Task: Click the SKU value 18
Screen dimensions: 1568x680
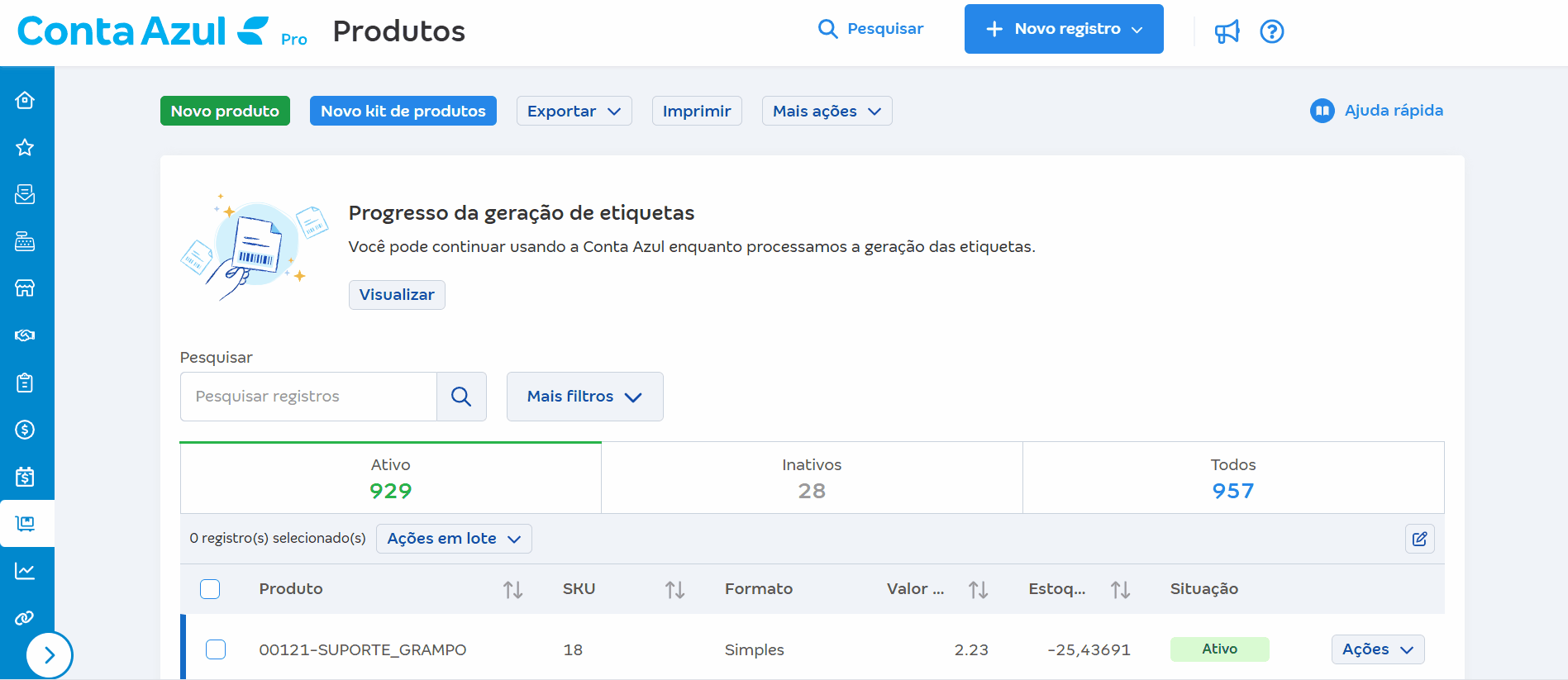Action: point(573,650)
